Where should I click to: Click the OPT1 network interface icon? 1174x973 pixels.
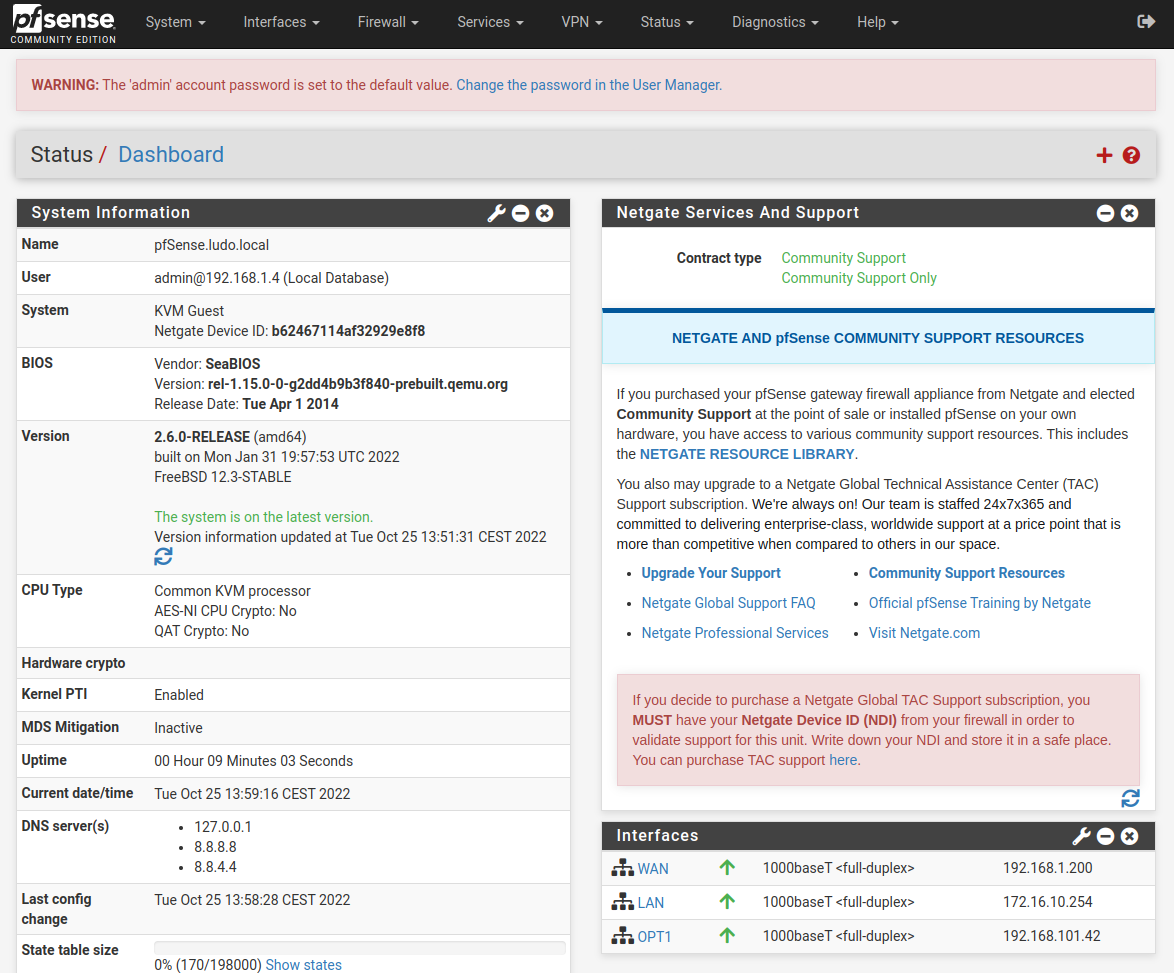click(622, 936)
